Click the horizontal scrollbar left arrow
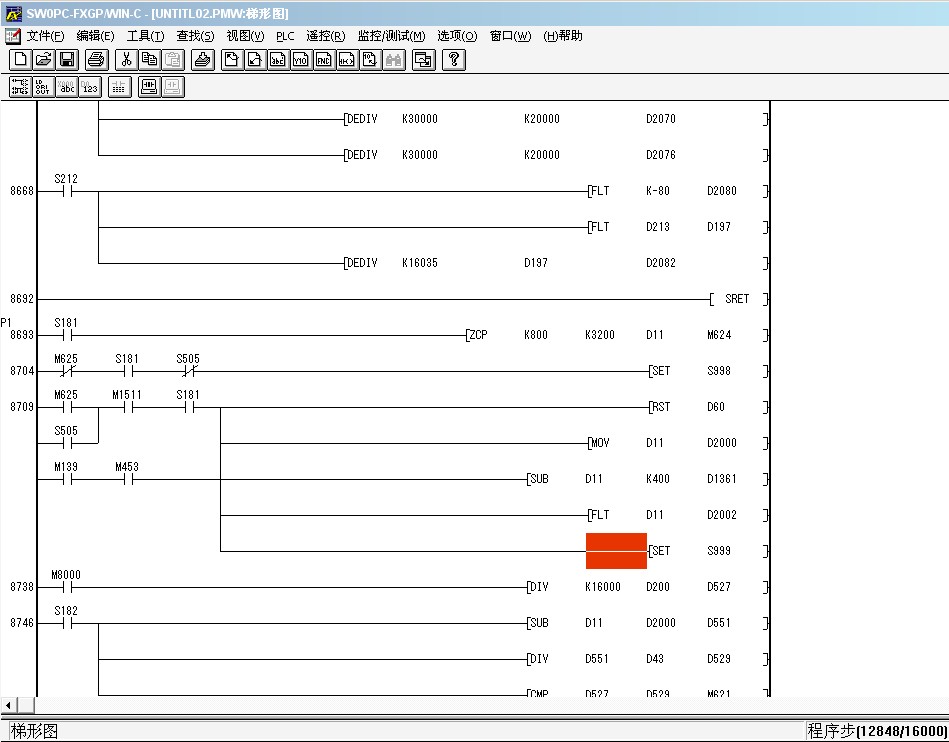Screen dimensions: 949x742 tap(9, 705)
